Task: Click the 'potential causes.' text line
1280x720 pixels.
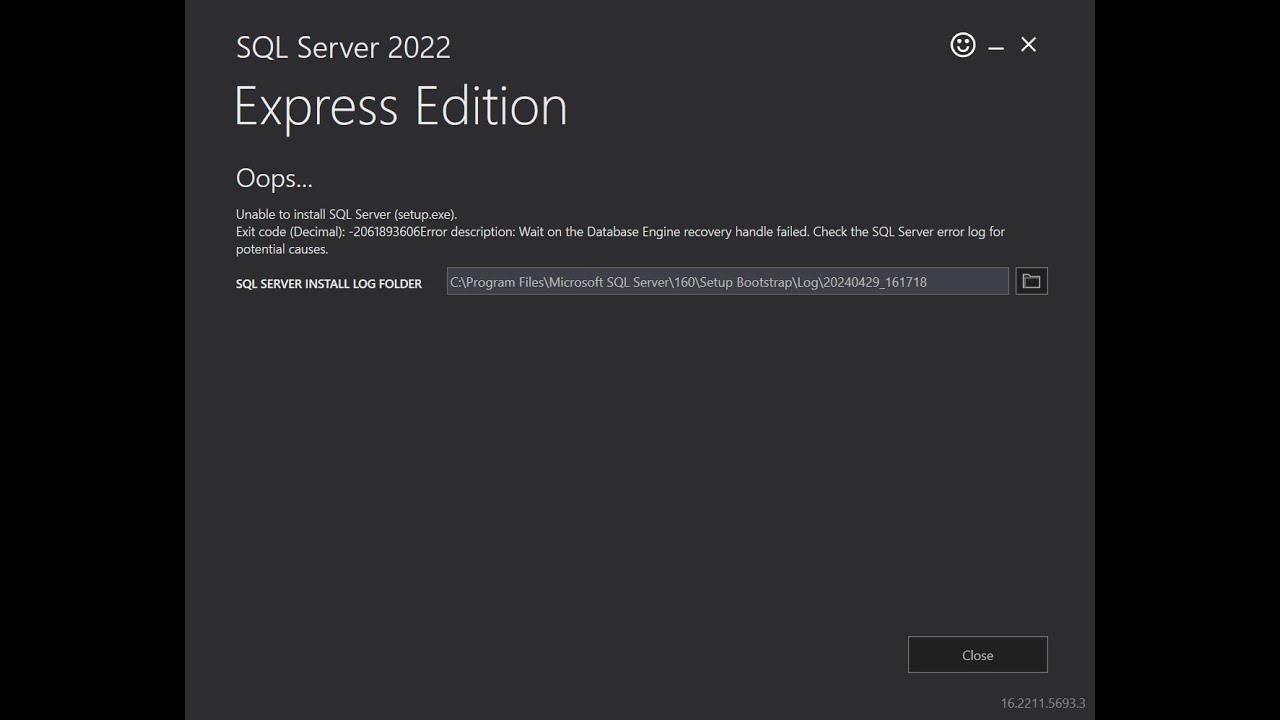Action: (282, 249)
